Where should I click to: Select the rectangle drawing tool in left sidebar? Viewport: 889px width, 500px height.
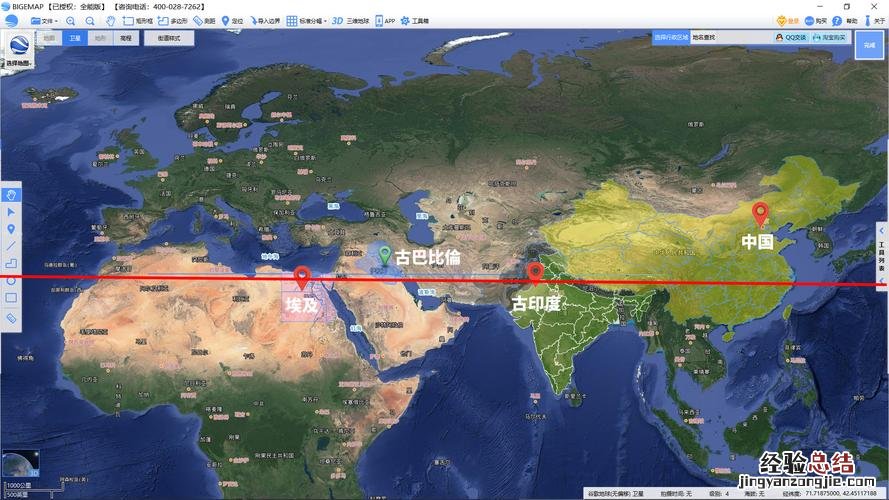tap(11, 298)
